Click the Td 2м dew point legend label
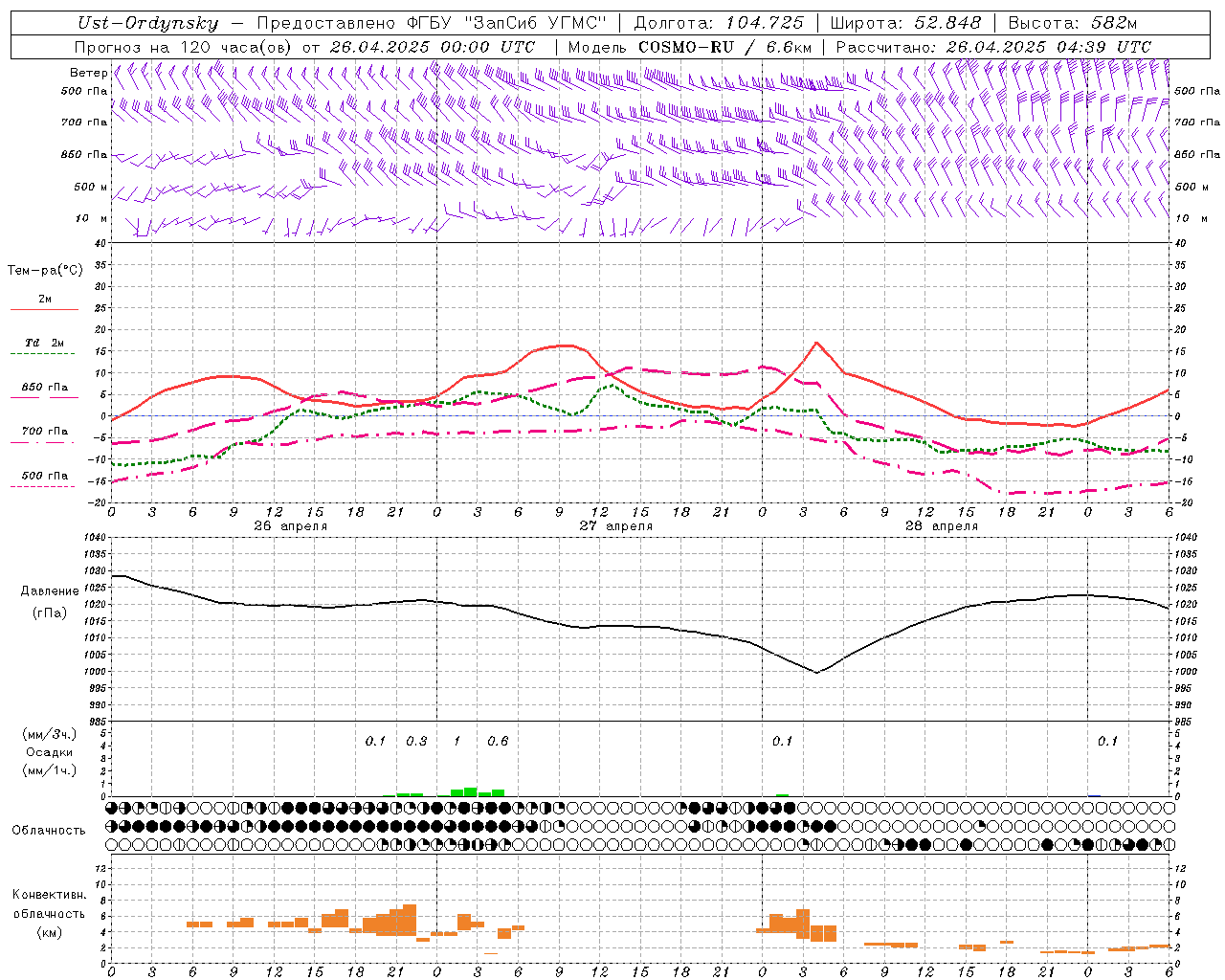1225x980 pixels. pyautogui.click(x=45, y=342)
